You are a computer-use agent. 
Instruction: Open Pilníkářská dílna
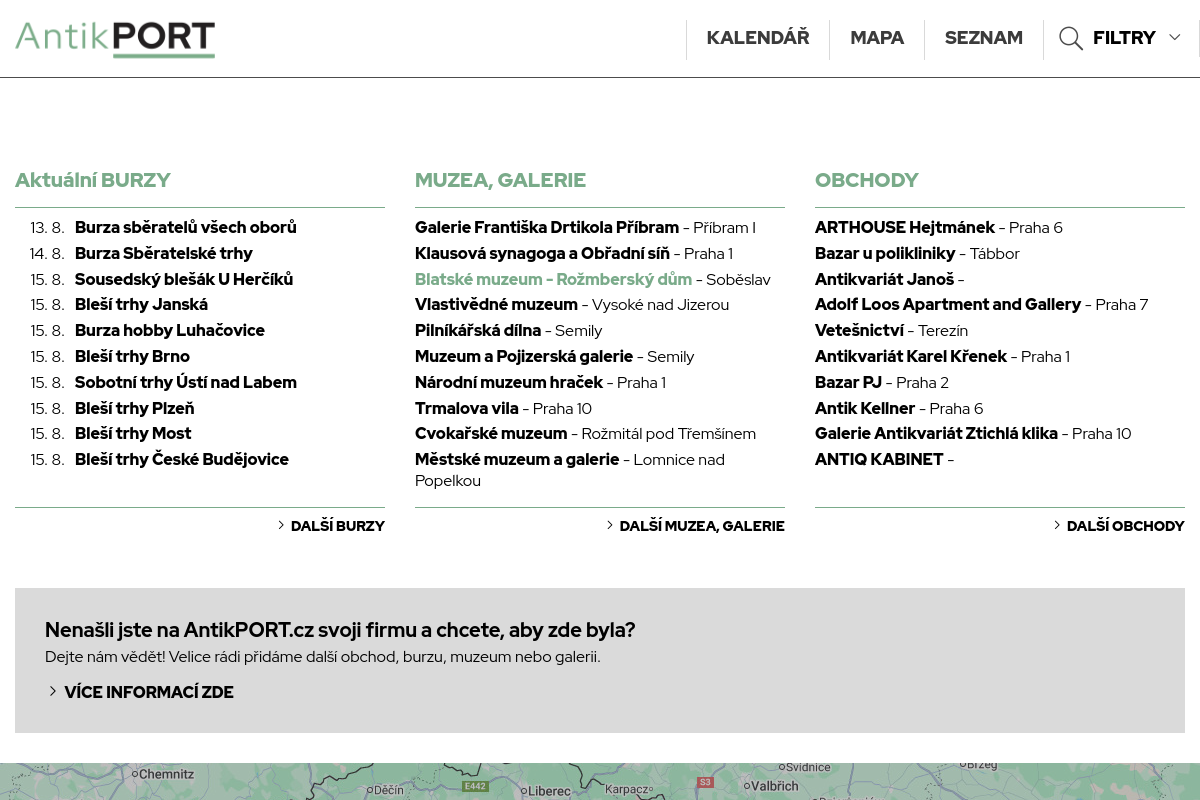pos(478,330)
